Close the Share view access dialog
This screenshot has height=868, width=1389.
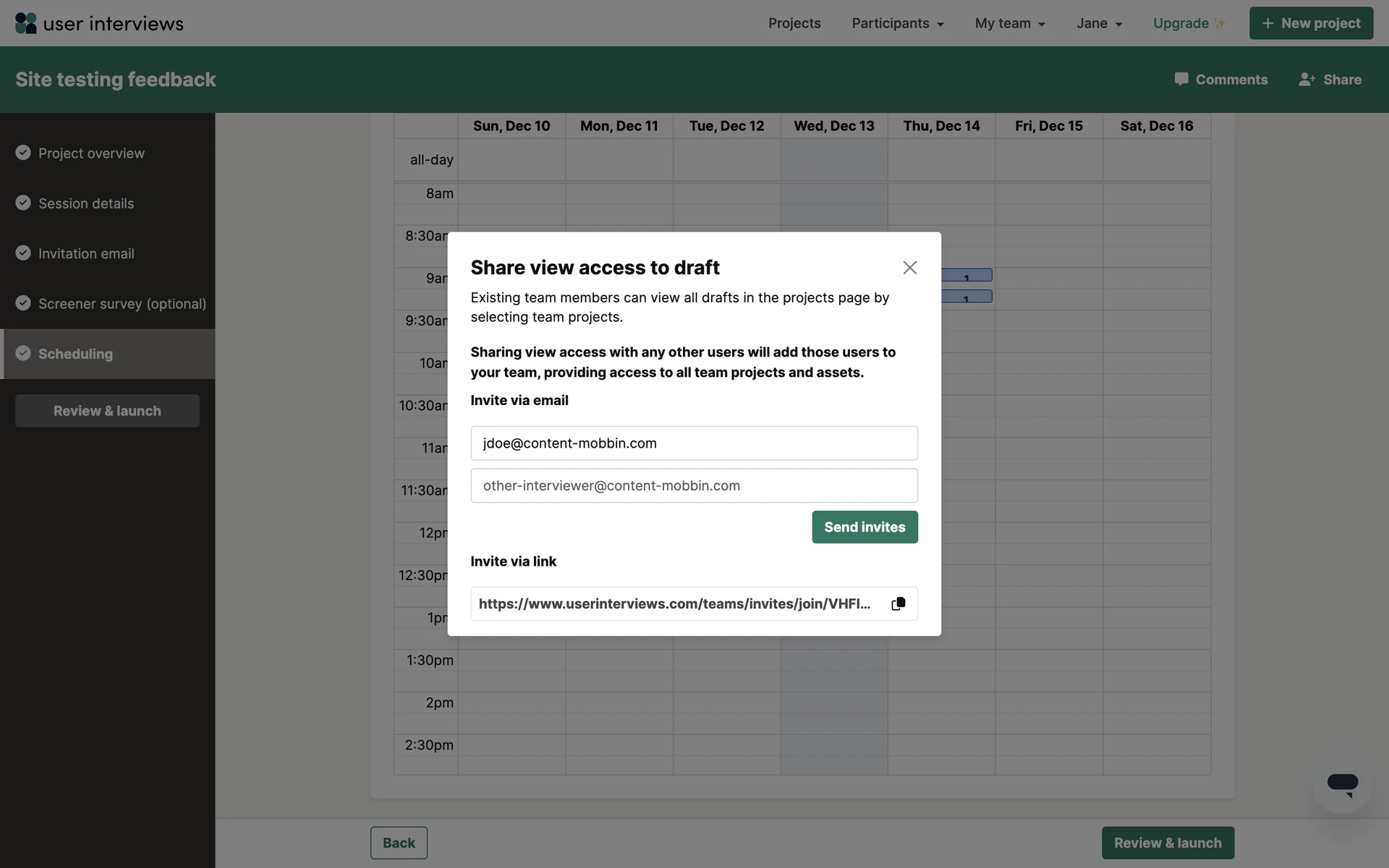pos(909,268)
